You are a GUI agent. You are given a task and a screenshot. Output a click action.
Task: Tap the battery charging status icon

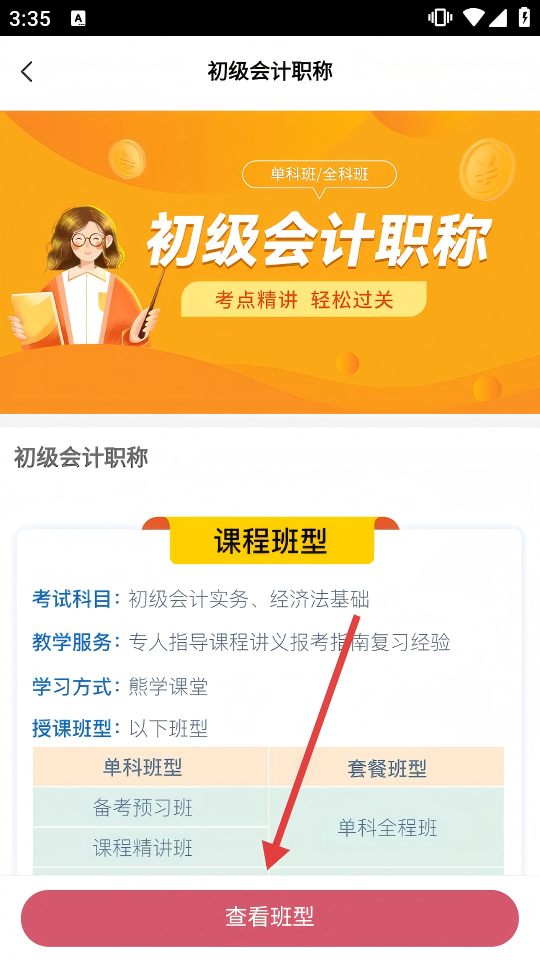click(525, 18)
